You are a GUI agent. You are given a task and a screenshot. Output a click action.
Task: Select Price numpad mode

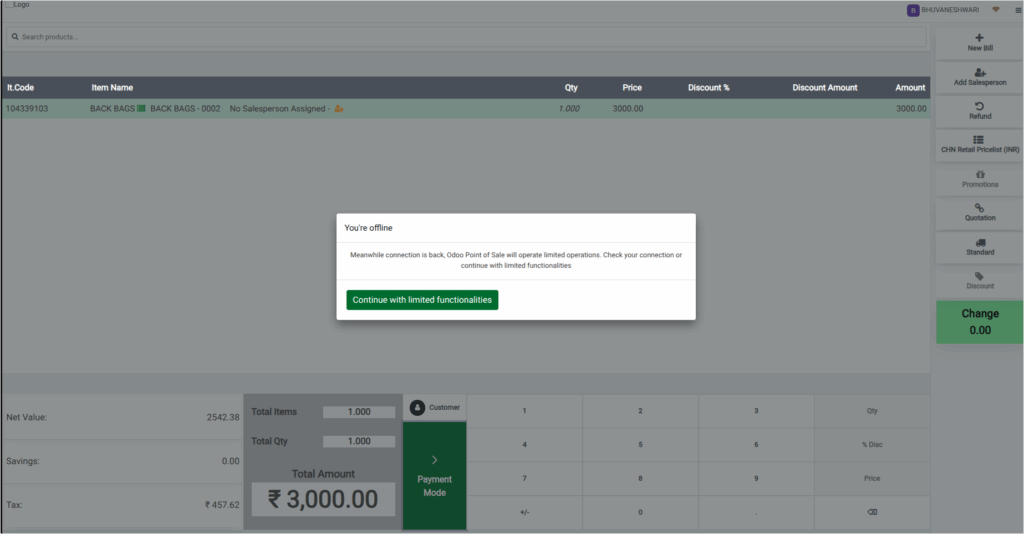872,479
